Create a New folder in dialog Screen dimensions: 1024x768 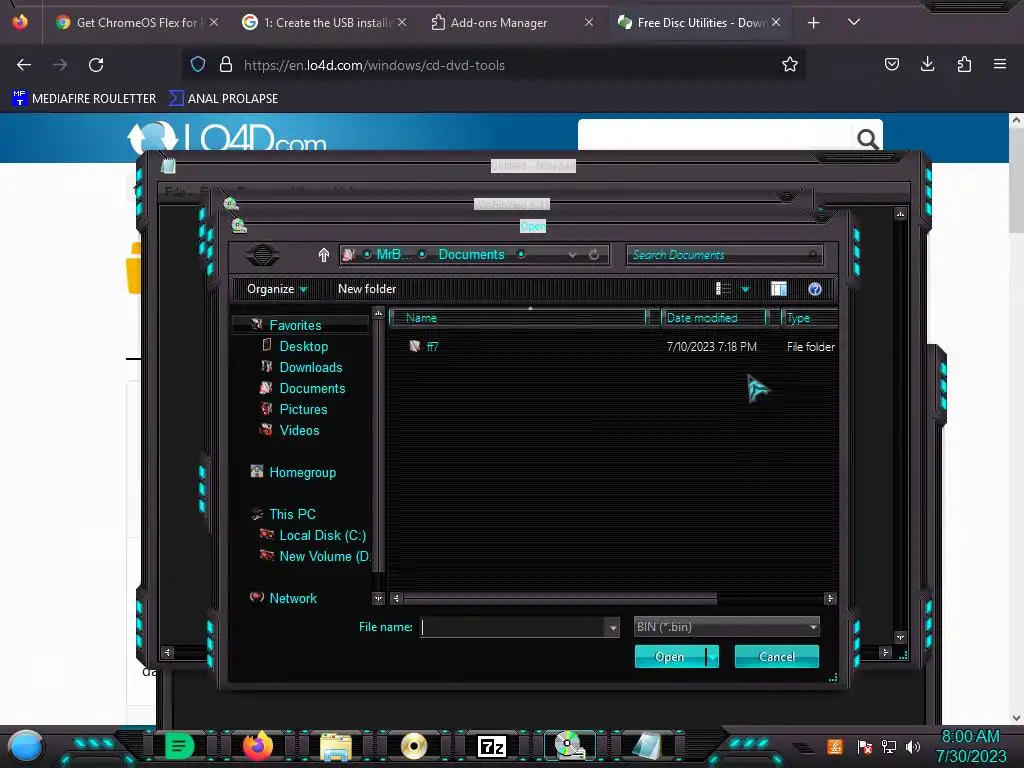[x=367, y=289]
